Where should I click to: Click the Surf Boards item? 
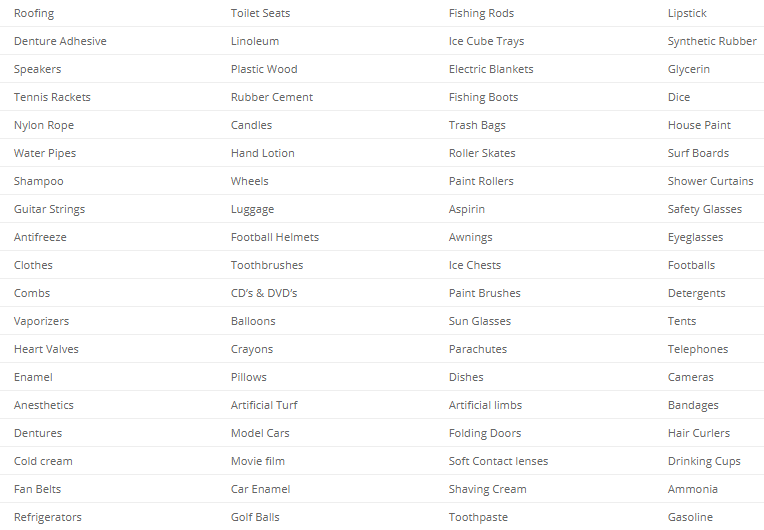698,153
